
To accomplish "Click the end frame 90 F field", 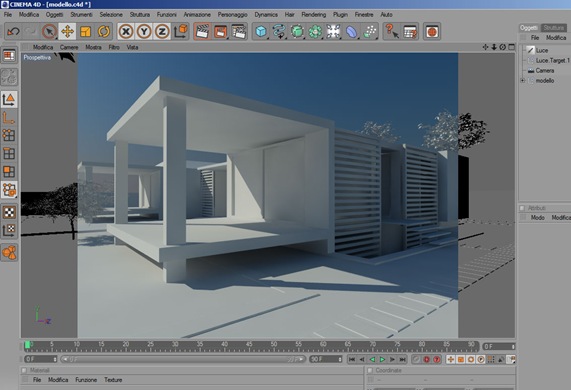I will 326,359.
